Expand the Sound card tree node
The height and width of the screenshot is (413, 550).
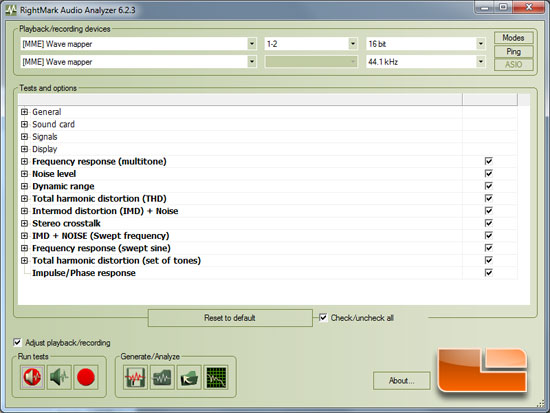[x=24, y=124]
